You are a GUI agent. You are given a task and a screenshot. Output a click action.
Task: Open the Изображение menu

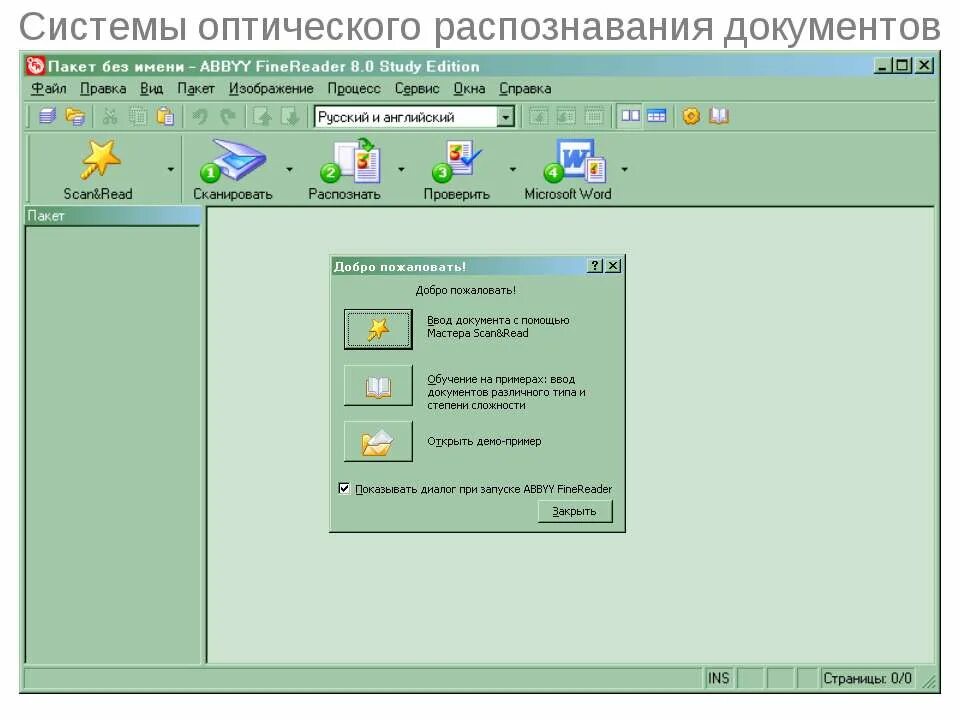(271, 89)
